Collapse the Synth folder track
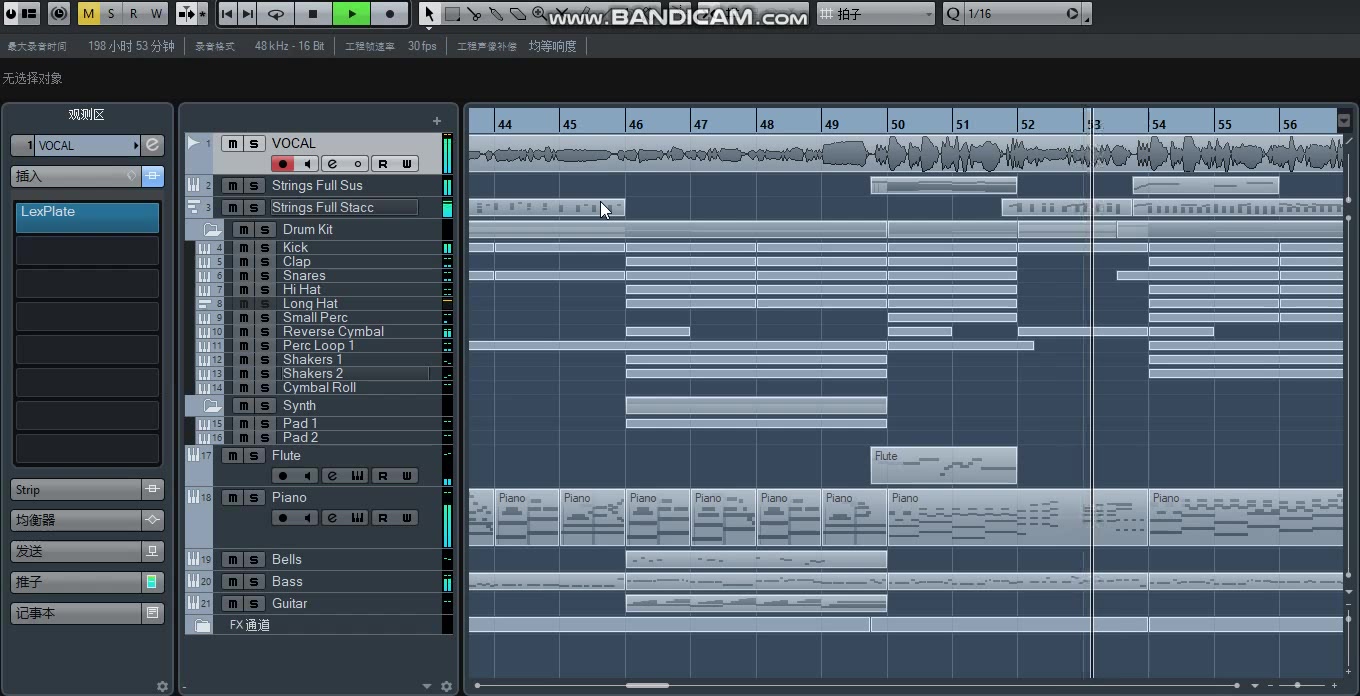The width and height of the screenshot is (1360, 696). (x=212, y=406)
